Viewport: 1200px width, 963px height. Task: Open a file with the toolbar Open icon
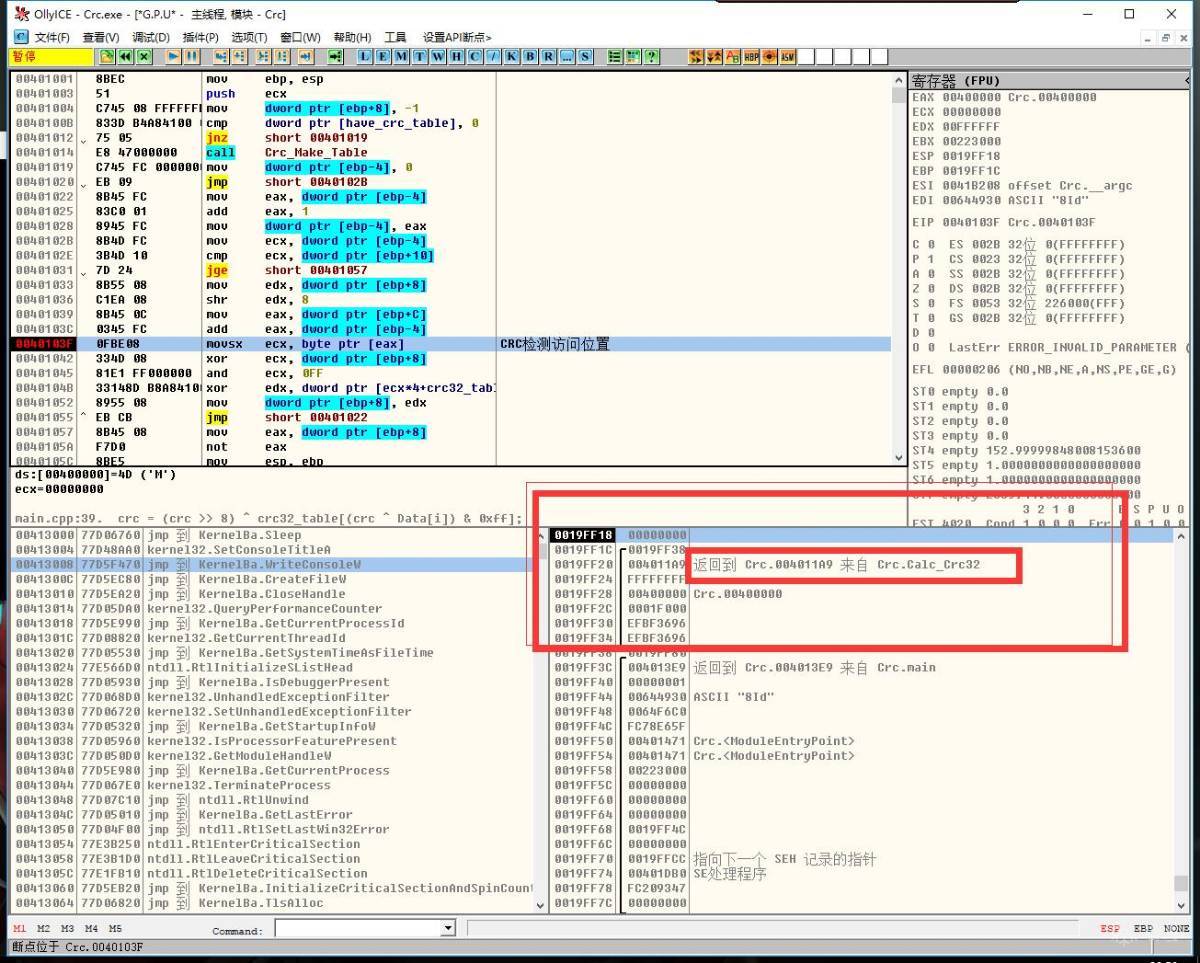pyautogui.click(x=107, y=57)
